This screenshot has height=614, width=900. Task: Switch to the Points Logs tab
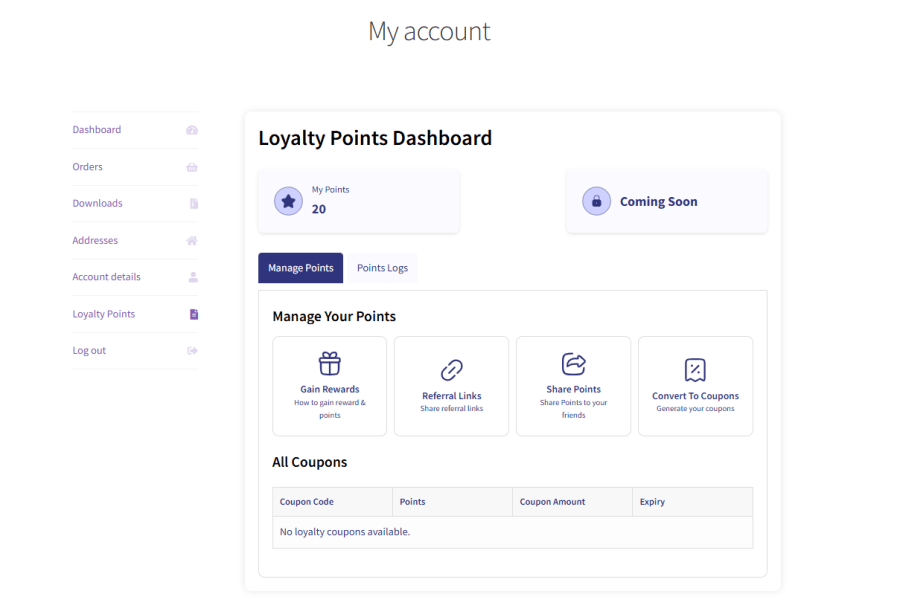coord(382,267)
